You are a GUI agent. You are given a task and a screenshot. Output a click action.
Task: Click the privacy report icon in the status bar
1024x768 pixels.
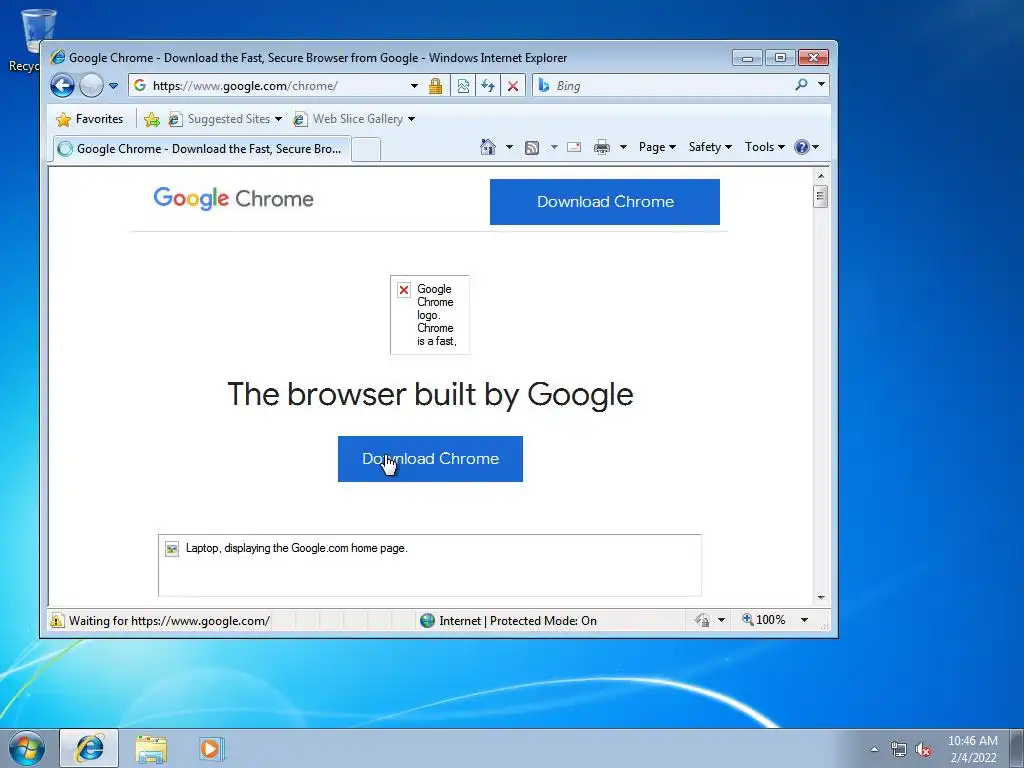[703, 620]
